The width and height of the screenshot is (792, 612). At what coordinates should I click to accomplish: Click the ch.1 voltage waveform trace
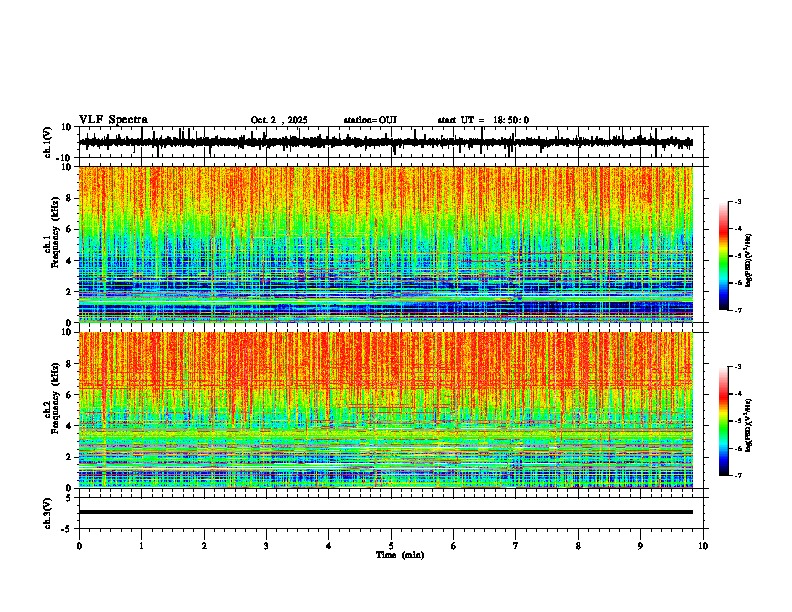click(385, 142)
